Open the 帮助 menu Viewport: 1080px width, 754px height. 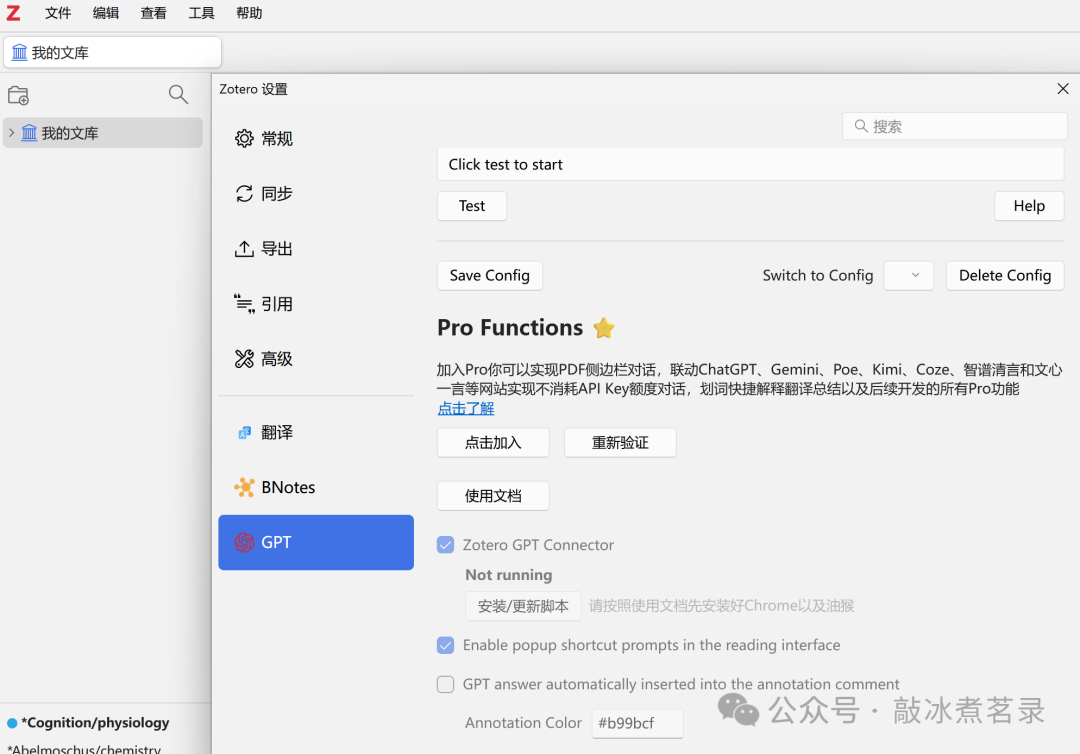click(x=249, y=13)
